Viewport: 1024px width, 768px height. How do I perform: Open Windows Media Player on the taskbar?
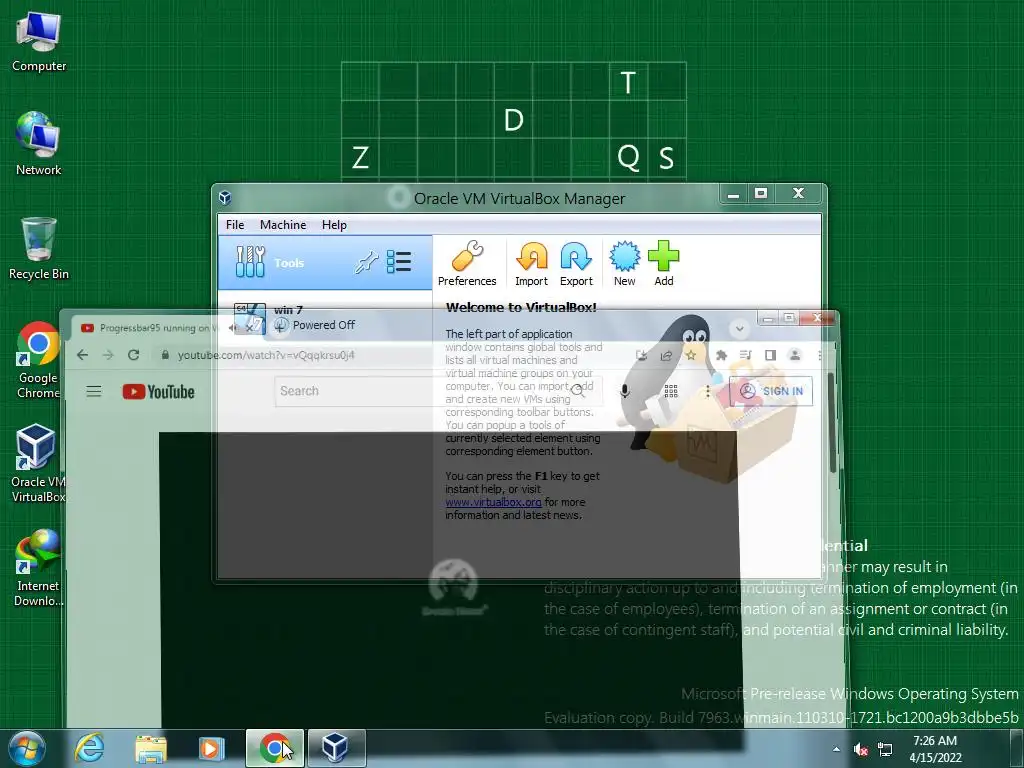click(x=211, y=748)
